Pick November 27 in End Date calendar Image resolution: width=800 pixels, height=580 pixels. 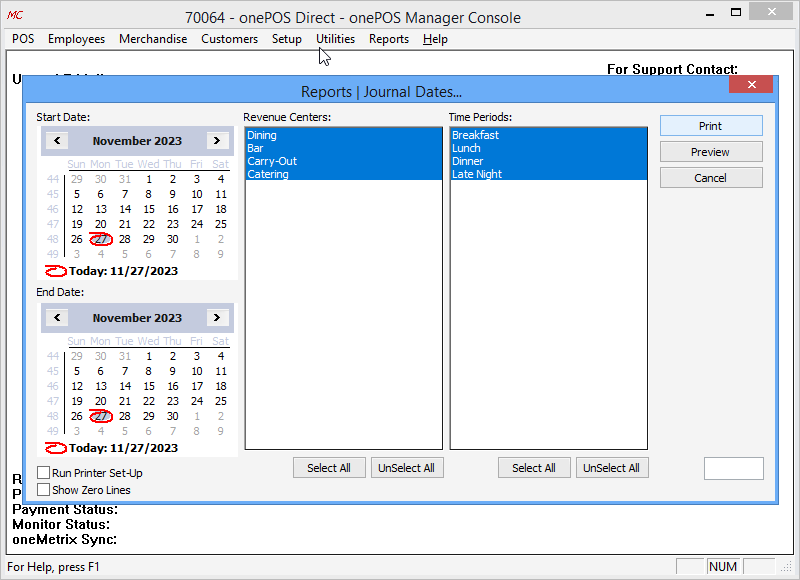coord(101,416)
